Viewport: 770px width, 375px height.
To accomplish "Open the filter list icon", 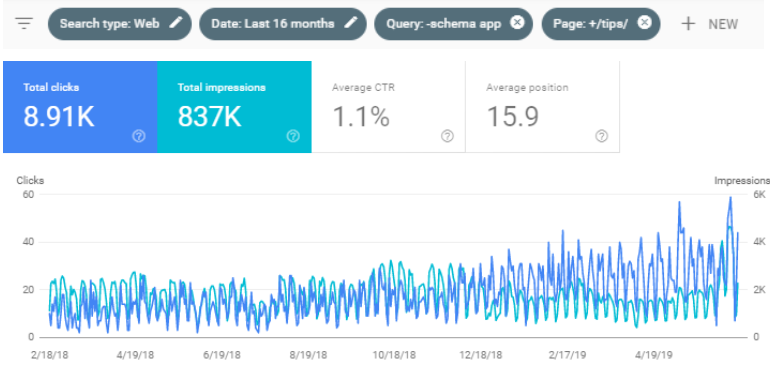I will (x=24, y=23).
